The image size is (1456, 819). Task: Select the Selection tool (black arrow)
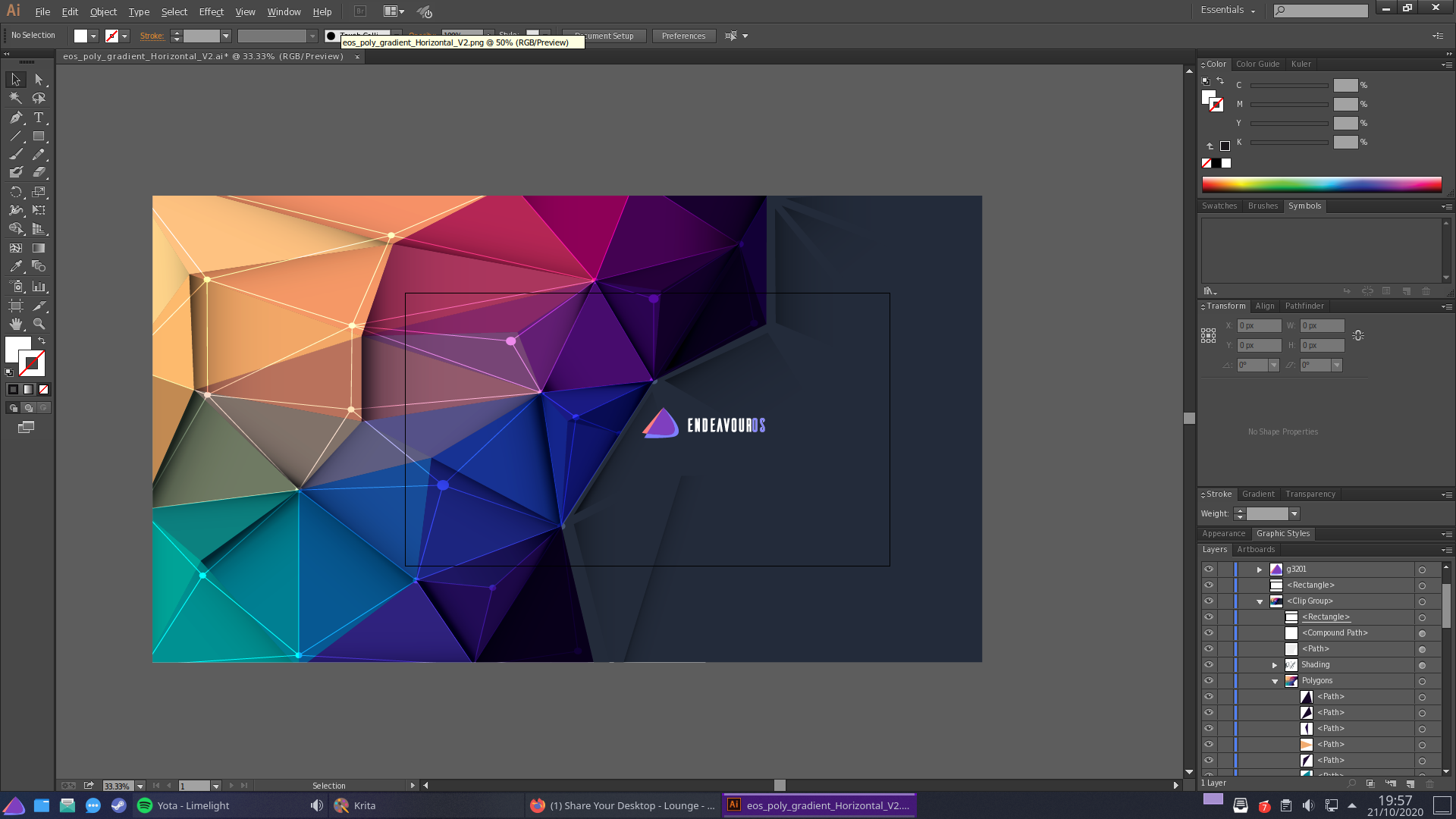coord(16,80)
